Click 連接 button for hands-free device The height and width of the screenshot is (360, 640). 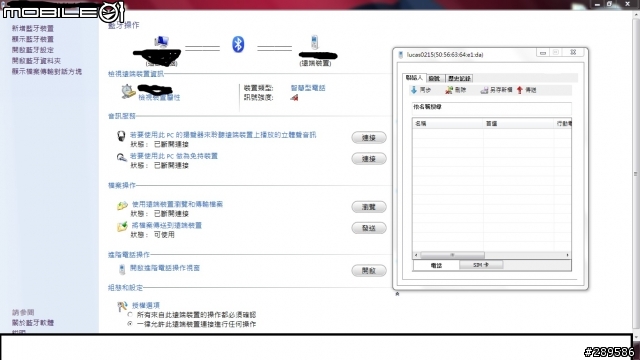click(x=369, y=159)
